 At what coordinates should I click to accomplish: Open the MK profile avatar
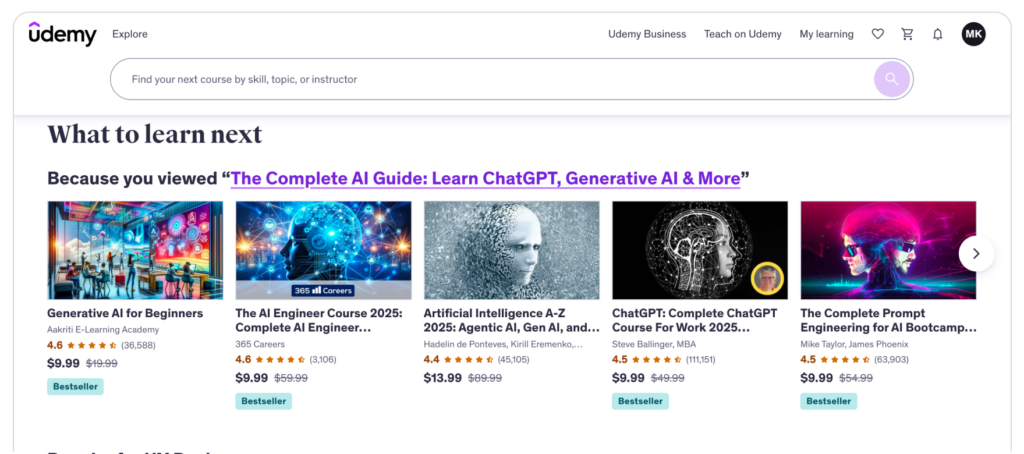973,34
